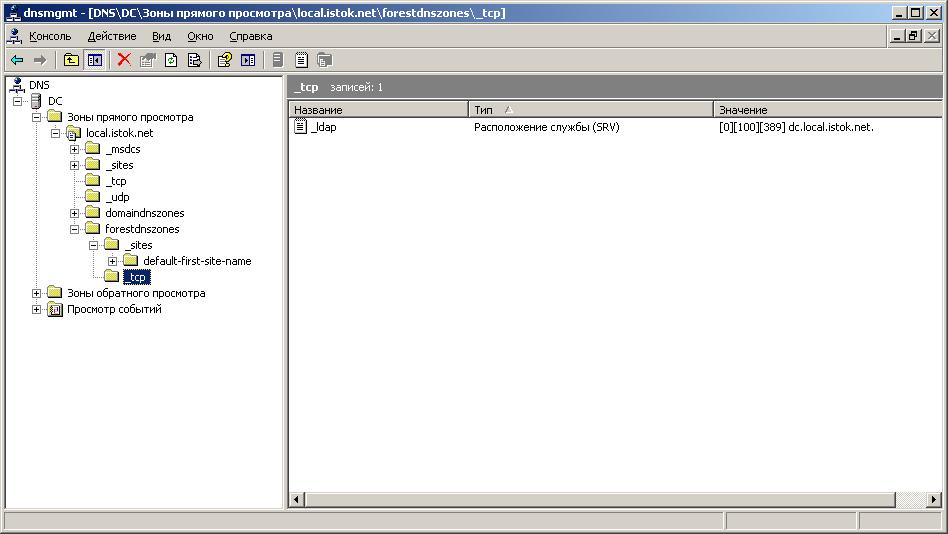This screenshot has height=534, width=948.
Task: Minimize the inner MMC child window
Action: point(897,36)
